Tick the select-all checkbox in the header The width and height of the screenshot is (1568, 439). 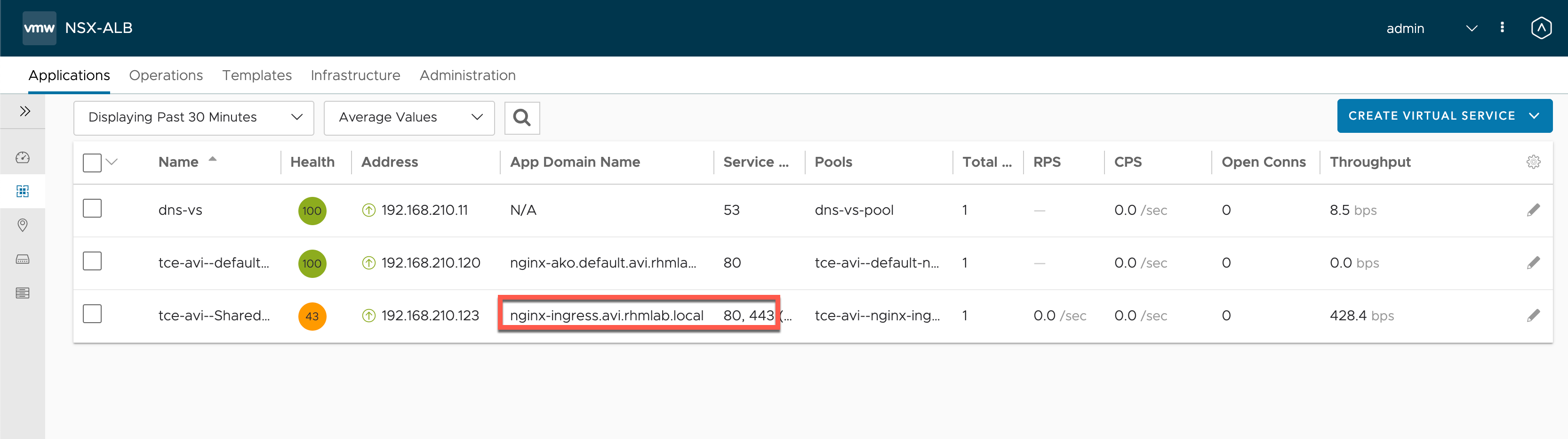[92, 163]
